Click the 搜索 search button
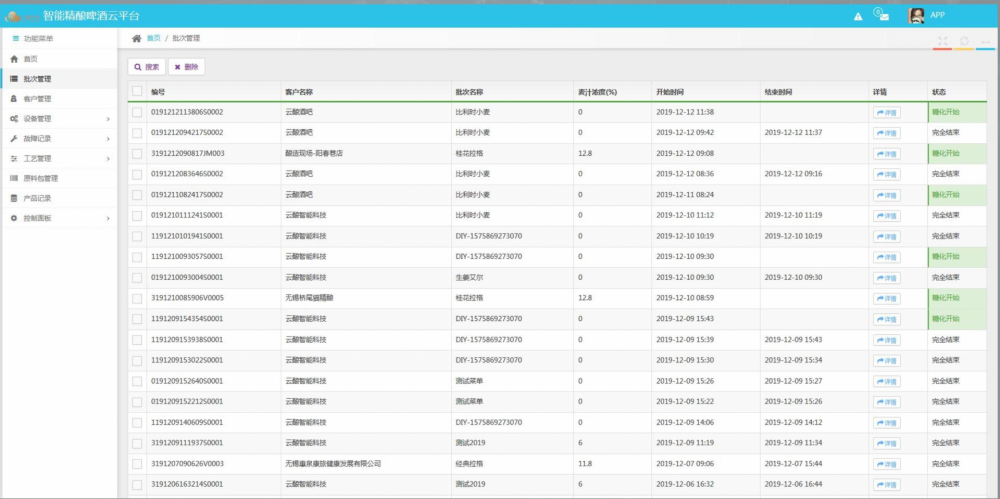 coord(147,67)
